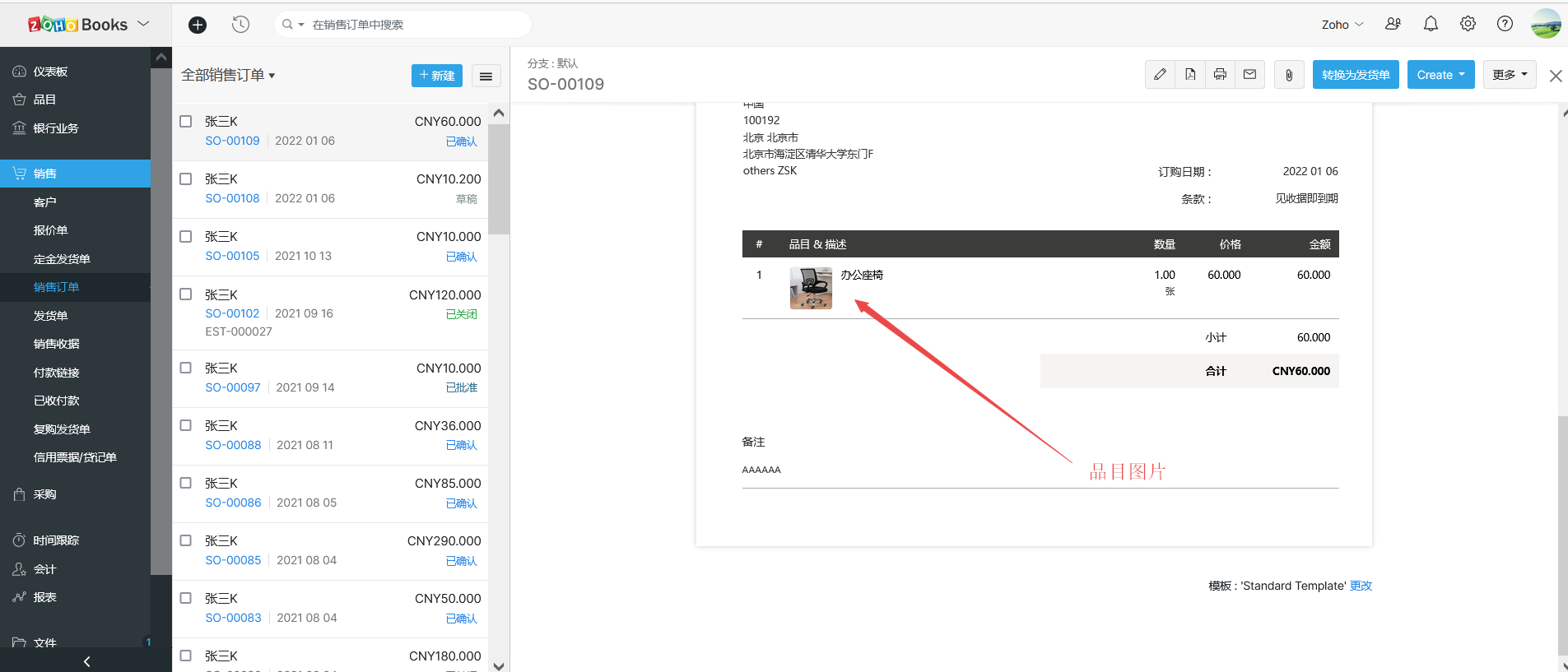The height and width of the screenshot is (672, 1568).
Task: Open the attachments paperclip icon
Action: point(1289,75)
